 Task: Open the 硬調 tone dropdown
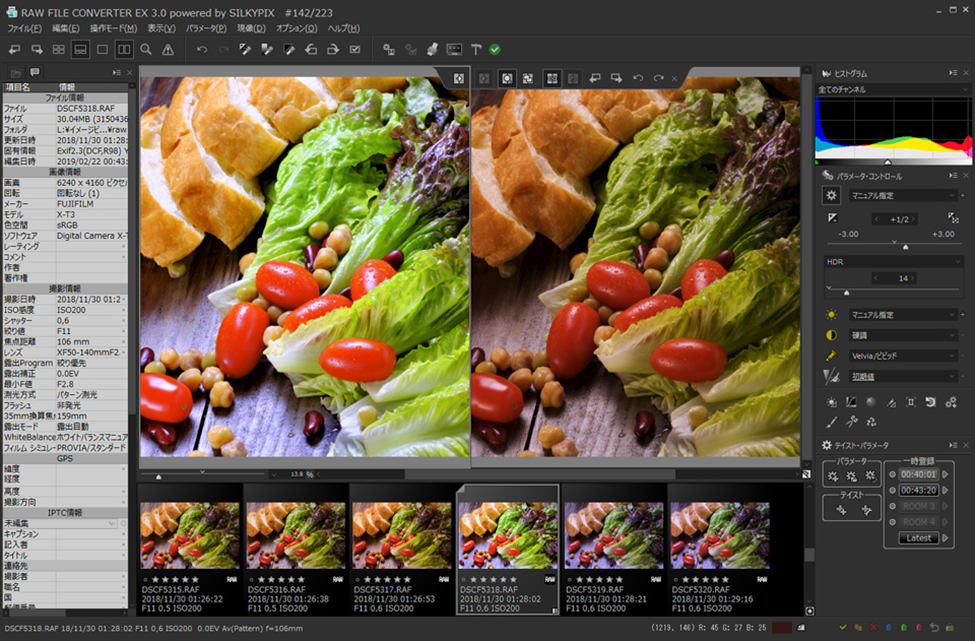point(903,335)
